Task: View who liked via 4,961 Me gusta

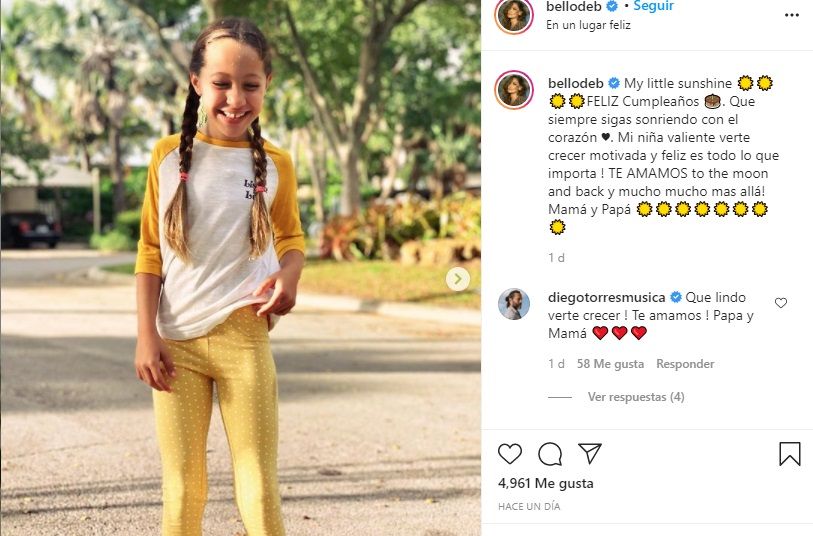Action: pyautogui.click(x=545, y=483)
